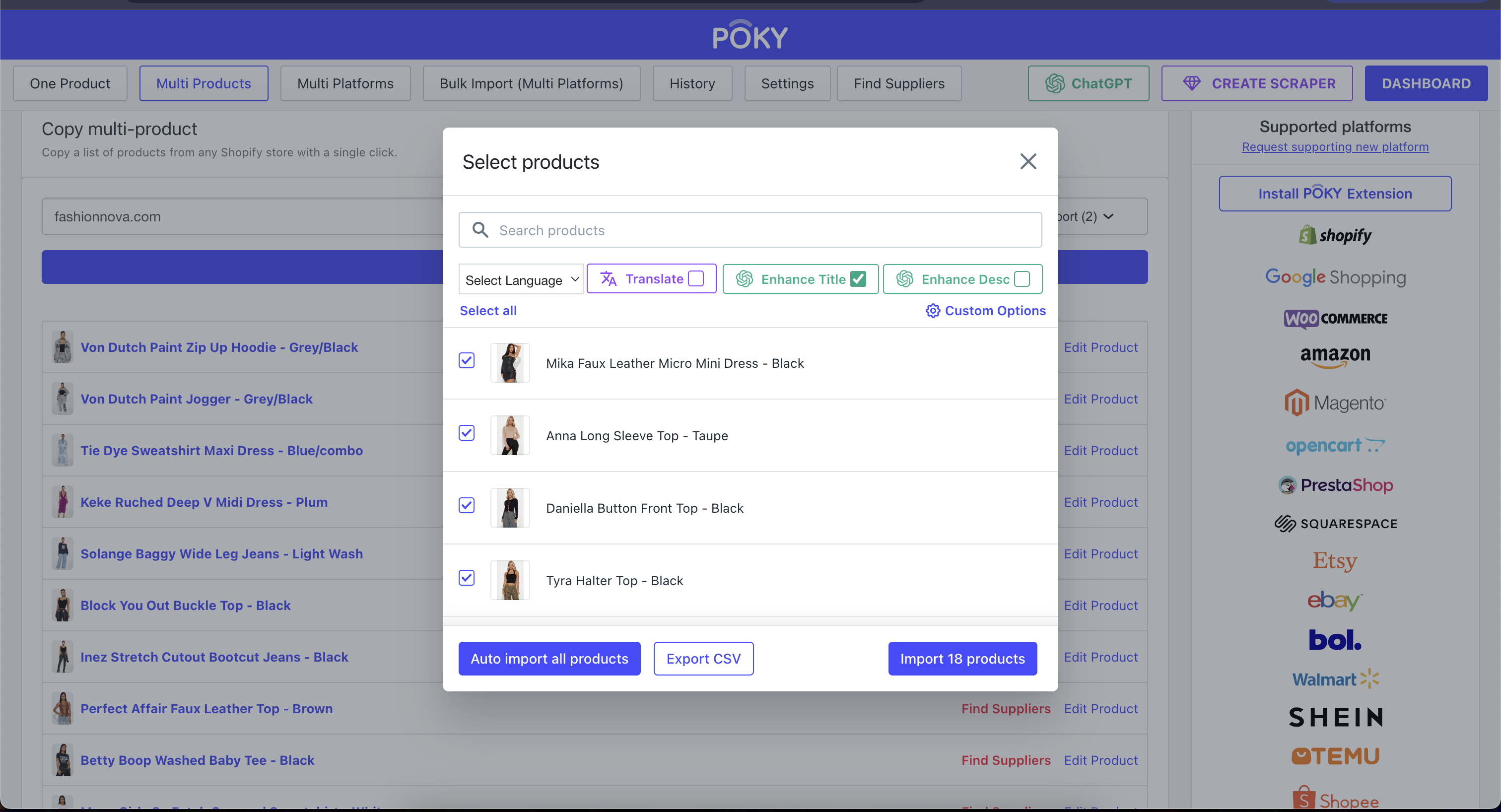
Task: Click the search magnifier icon
Action: click(480, 230)
